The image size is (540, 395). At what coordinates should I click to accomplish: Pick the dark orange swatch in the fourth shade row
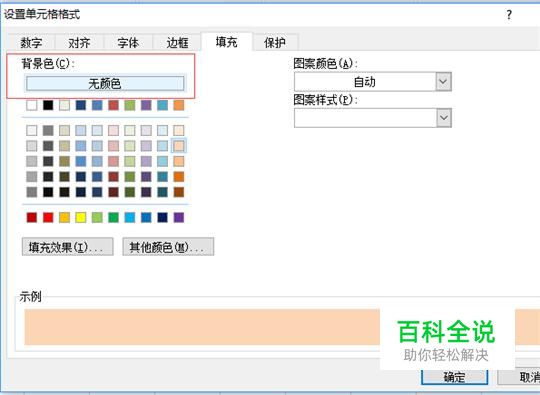point(179,177)
